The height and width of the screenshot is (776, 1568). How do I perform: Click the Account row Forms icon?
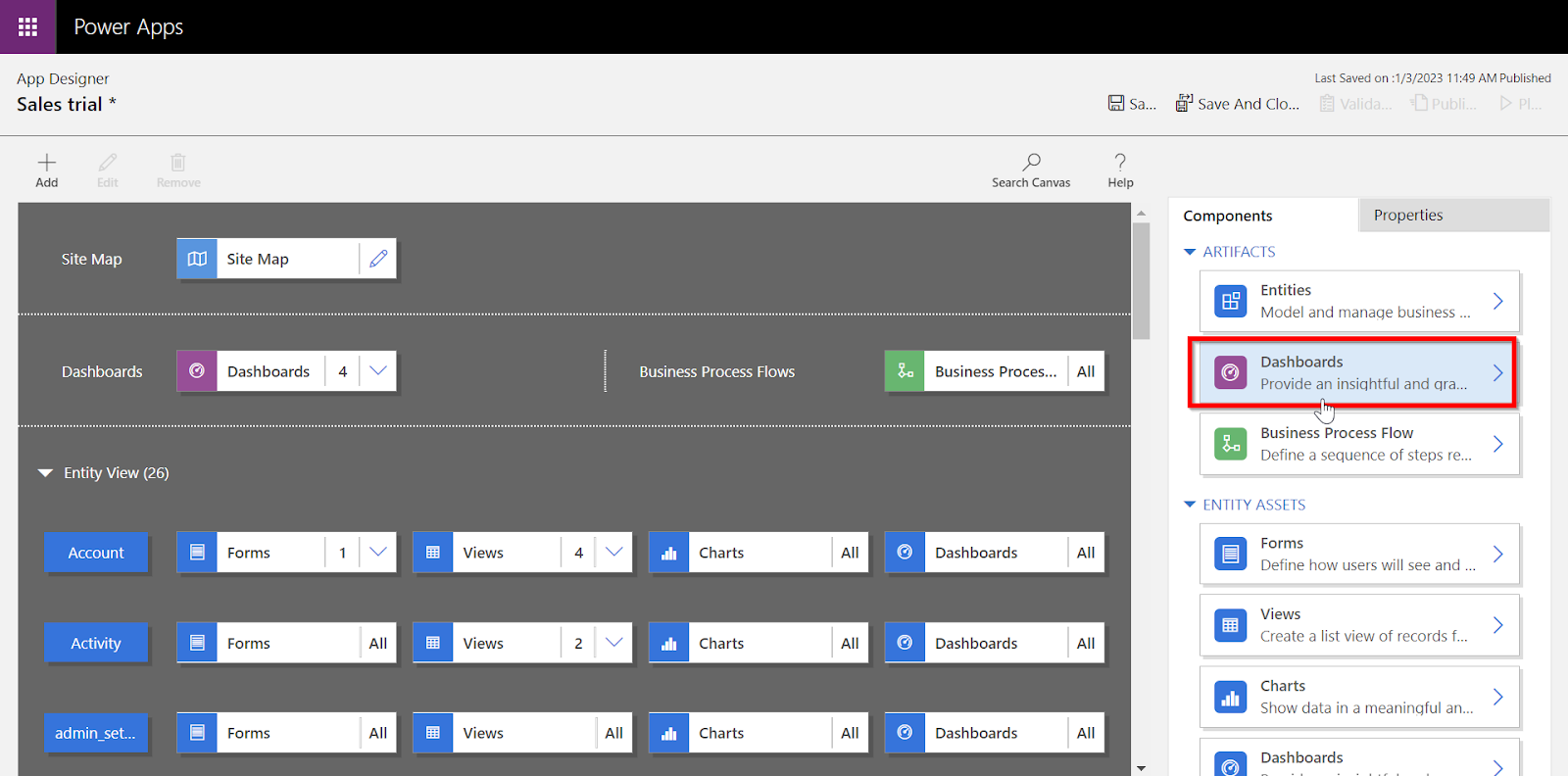pyautogui.click(x=197, y=553)
